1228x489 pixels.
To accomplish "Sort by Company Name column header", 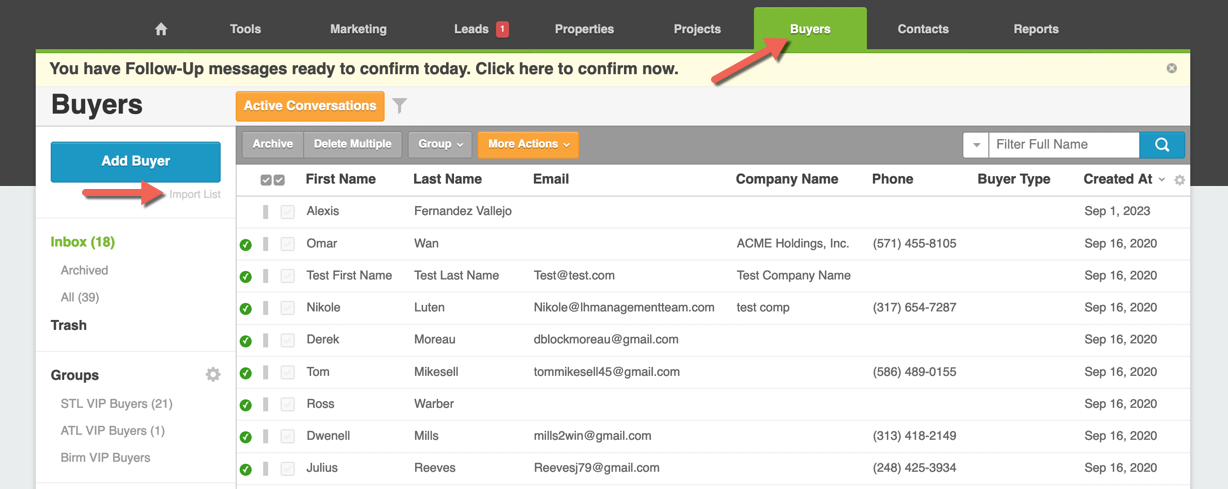I will [787, 179].
